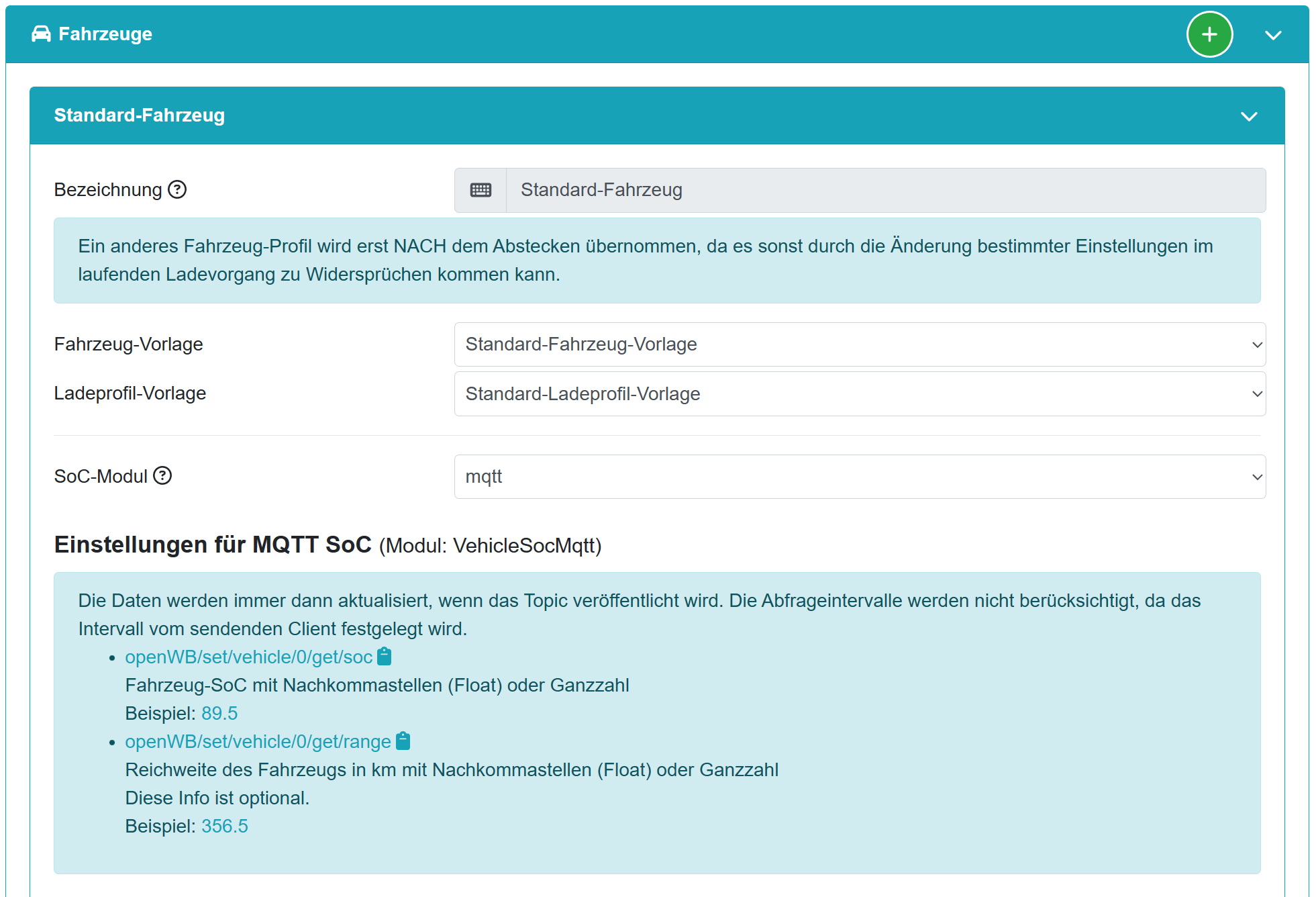The width and height of the screenshot is (1316, 897).
Task: Collapse the Standard-Fahrzeug panel chevron
Action: (x=1248, y=116)
